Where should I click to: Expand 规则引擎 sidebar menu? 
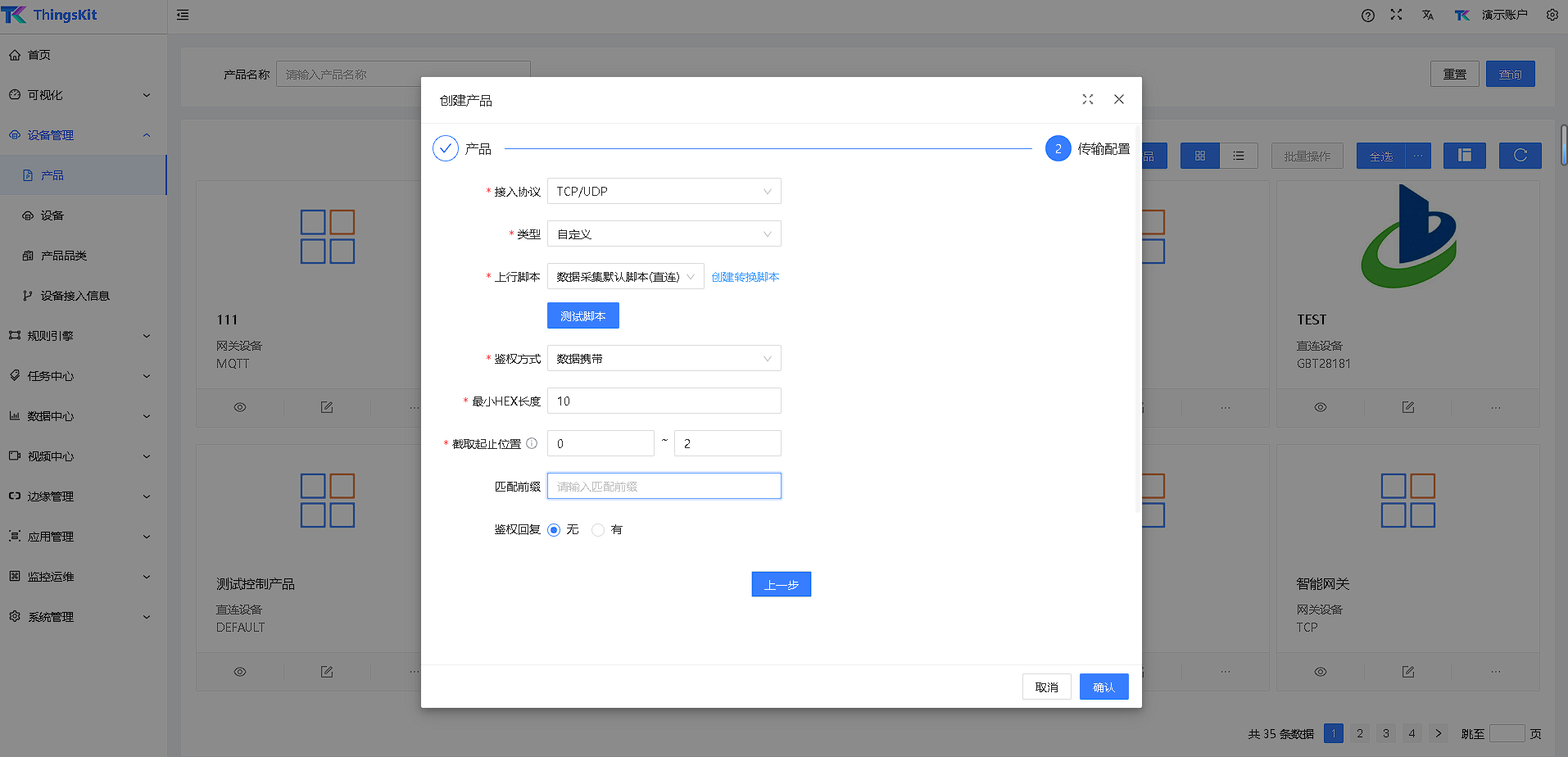[82, 336]
